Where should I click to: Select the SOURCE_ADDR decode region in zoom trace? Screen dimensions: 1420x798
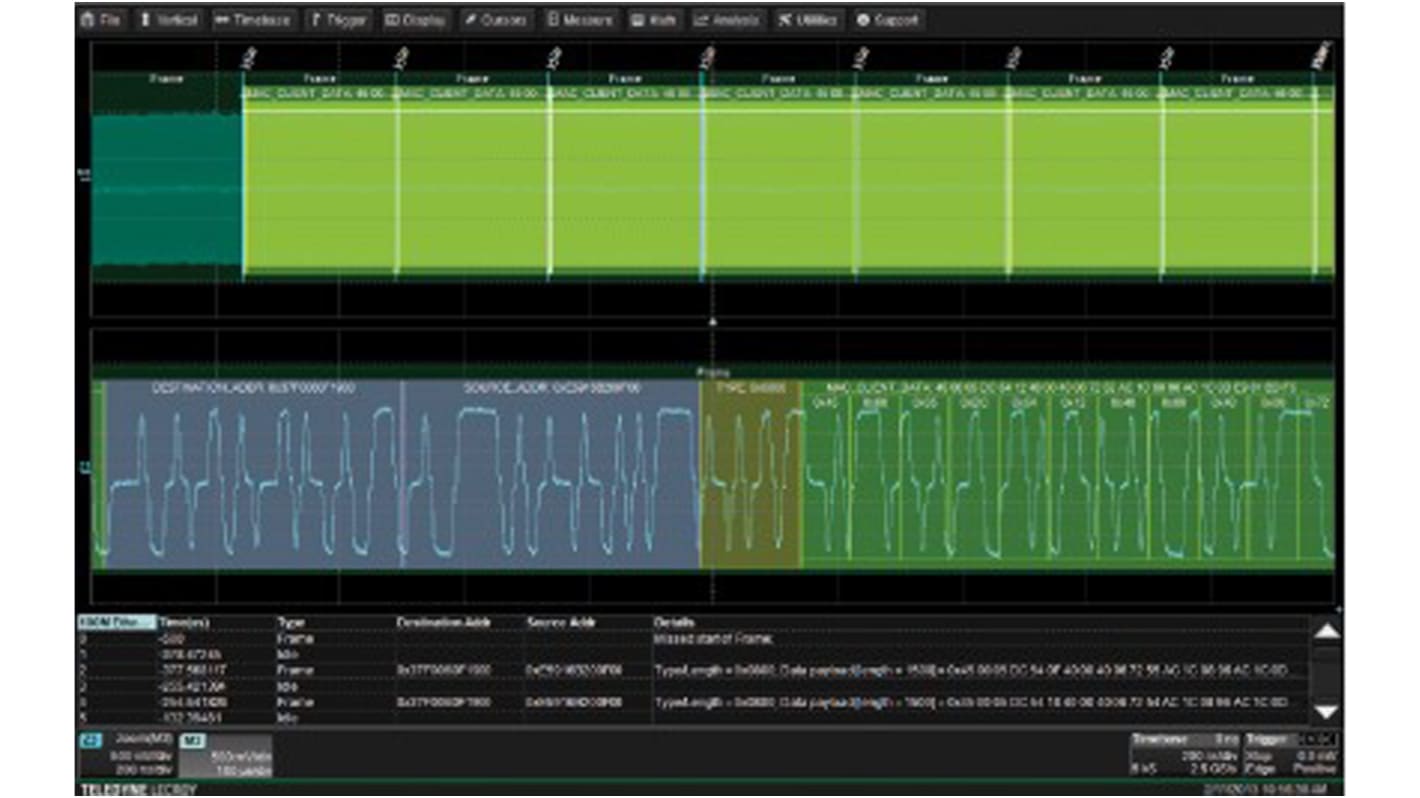(551, 475)
